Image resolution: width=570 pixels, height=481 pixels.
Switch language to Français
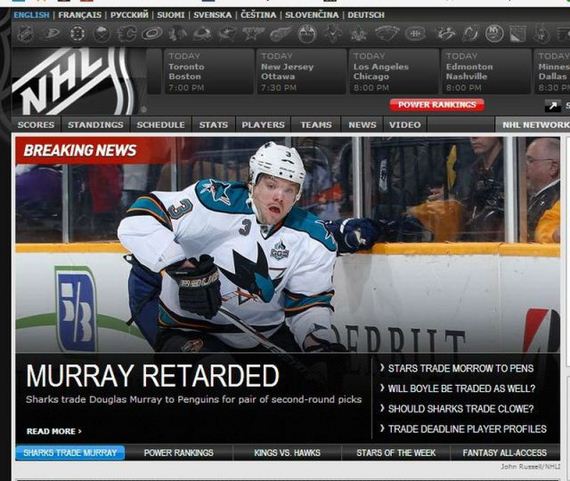point(80,15)
